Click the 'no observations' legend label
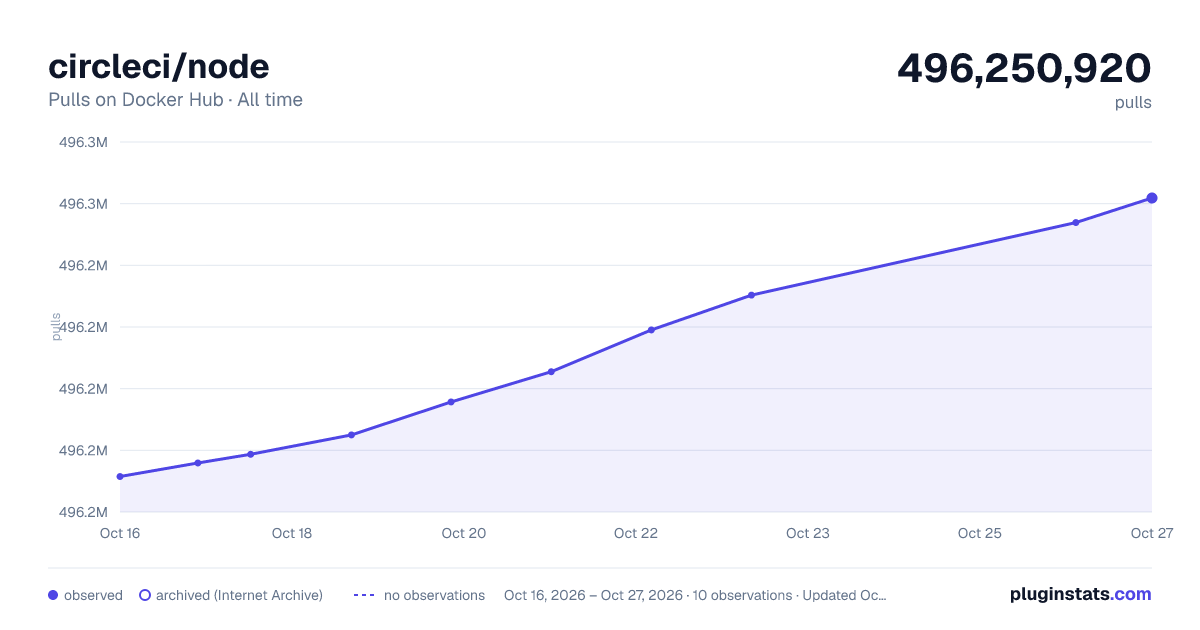This screenshot has width=1200, height=630. pos(434,595)
